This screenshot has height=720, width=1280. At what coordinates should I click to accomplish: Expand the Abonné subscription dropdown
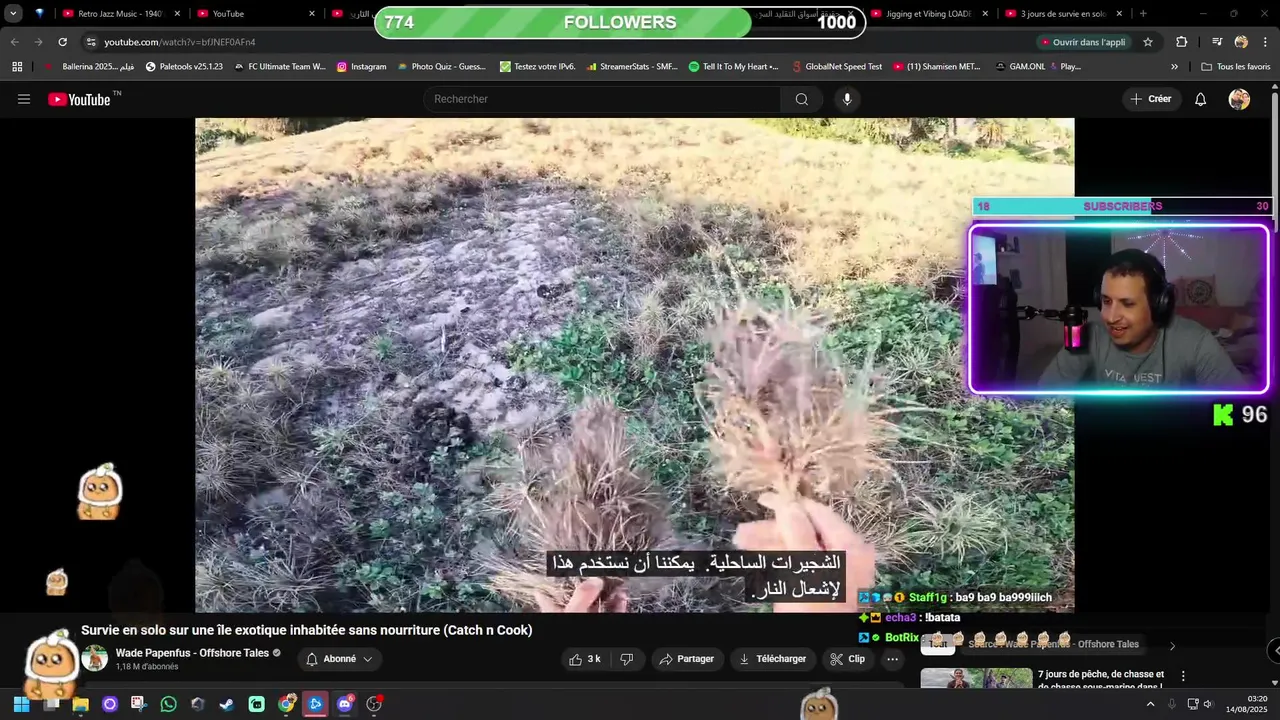339,659
